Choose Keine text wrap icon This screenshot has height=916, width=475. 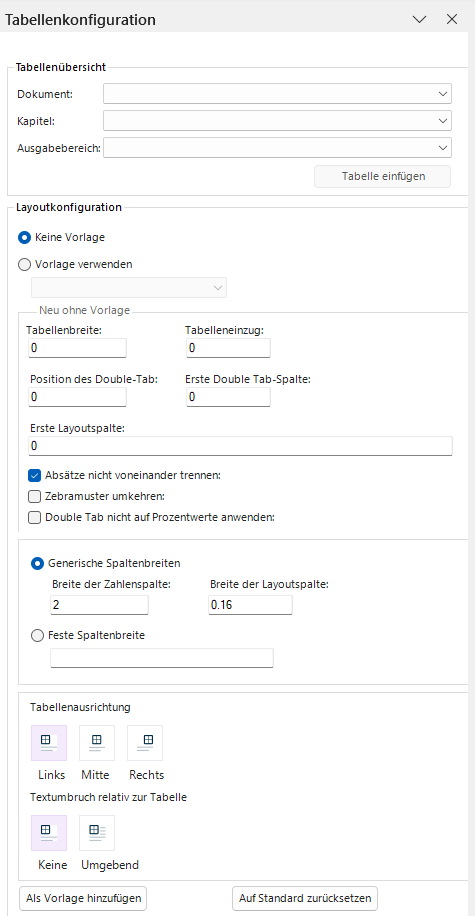49,832
